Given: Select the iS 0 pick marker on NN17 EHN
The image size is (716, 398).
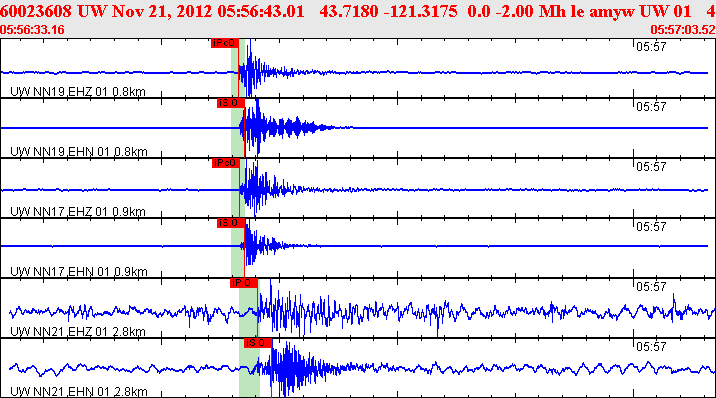Looking at the screenshot, I should coord(231,223).
